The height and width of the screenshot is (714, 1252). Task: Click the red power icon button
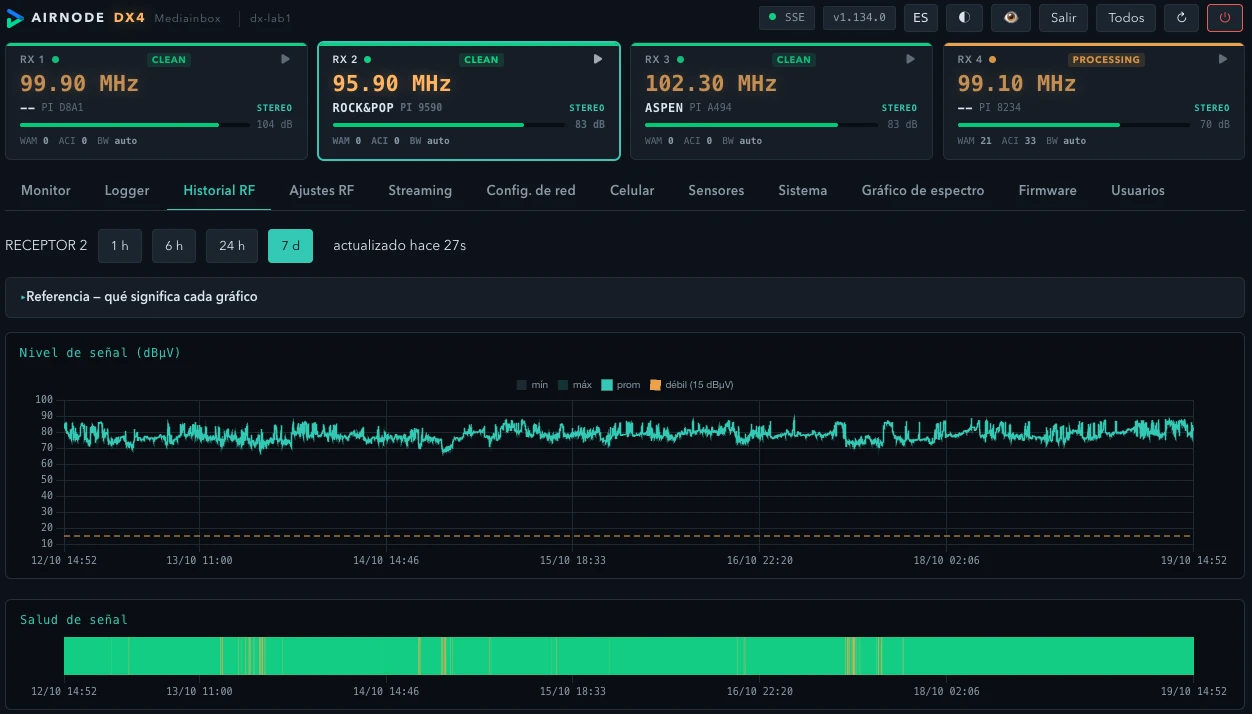tap(1225, 18)
